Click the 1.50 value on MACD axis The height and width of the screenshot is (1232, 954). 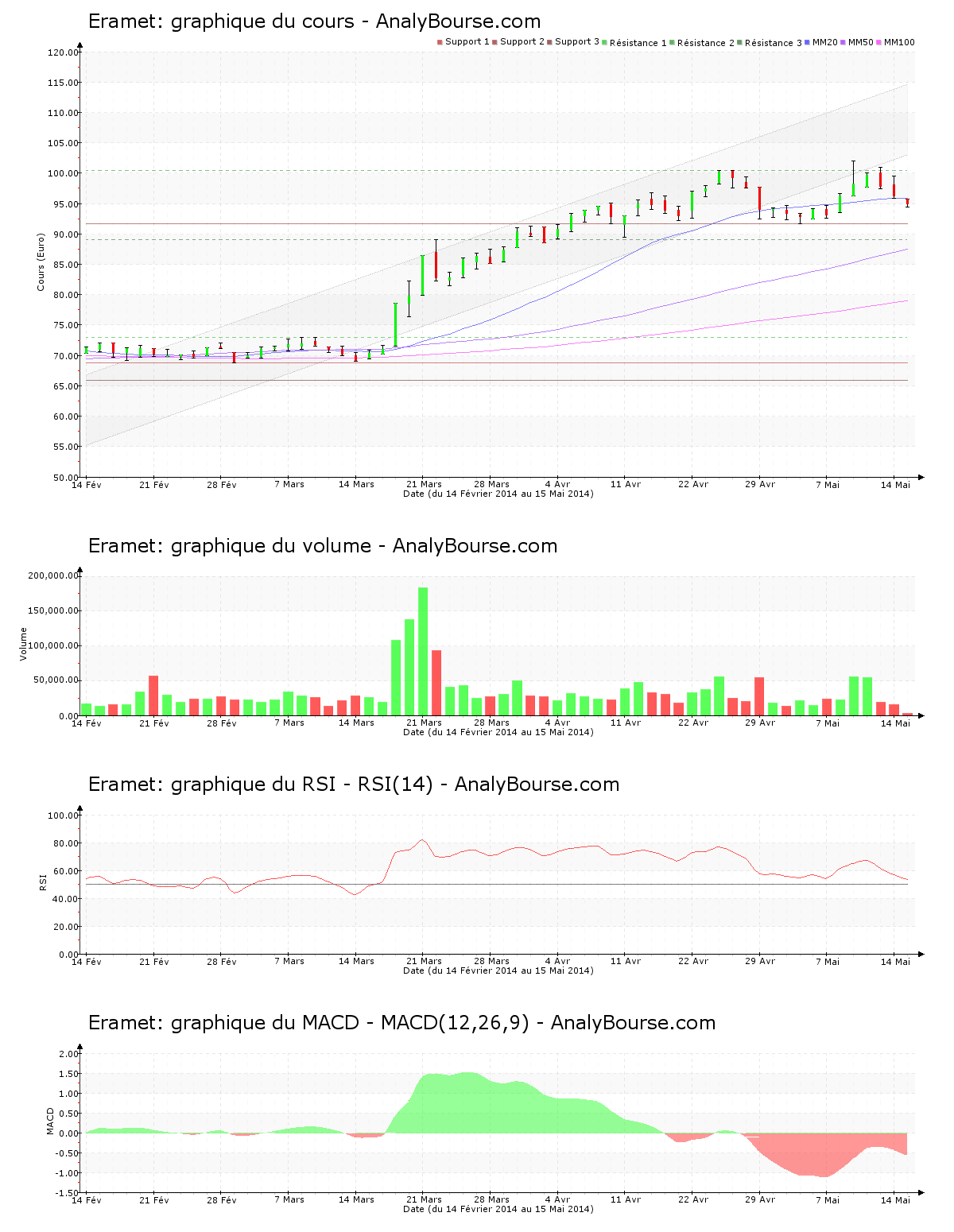pyautogui.click(x=68, y=1074)
